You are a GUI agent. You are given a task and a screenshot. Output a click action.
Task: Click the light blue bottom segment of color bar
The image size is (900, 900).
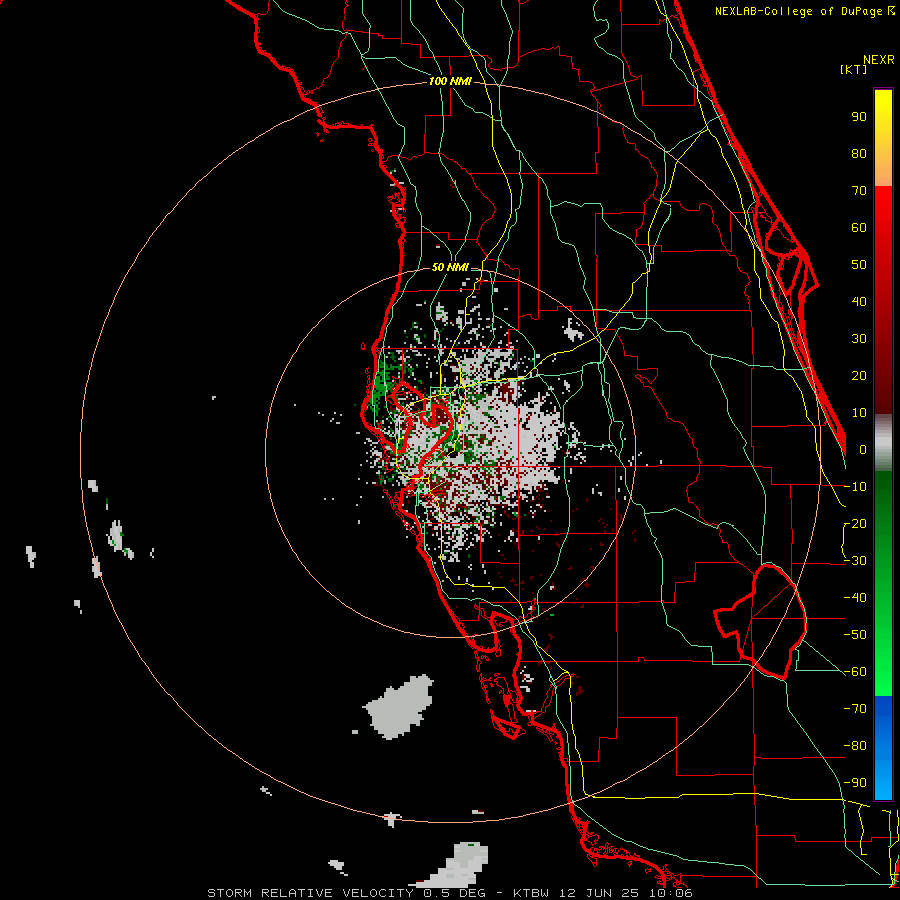tap(883, 781)
